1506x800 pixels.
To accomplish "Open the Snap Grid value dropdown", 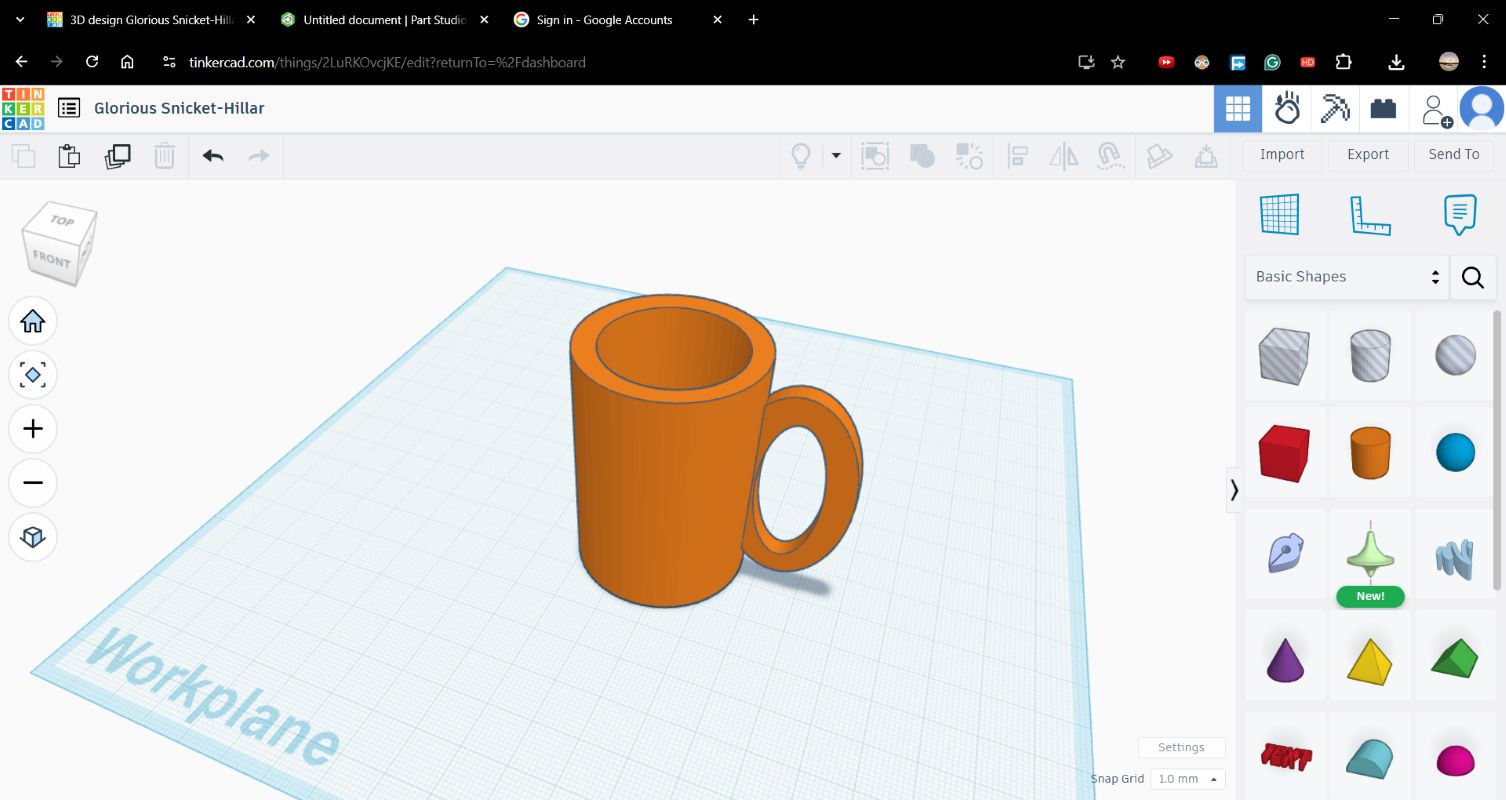I will (x=1186, y=778).
